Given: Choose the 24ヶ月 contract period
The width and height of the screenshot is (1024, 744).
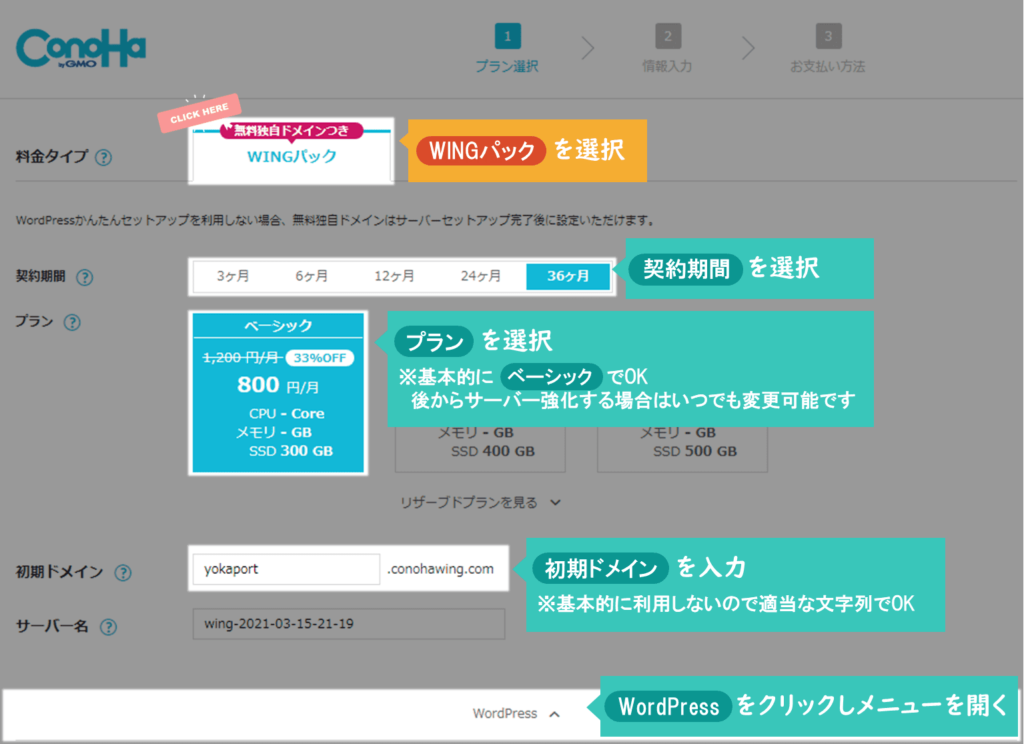Looking at the screenshot, I should (x=481, y=276).
